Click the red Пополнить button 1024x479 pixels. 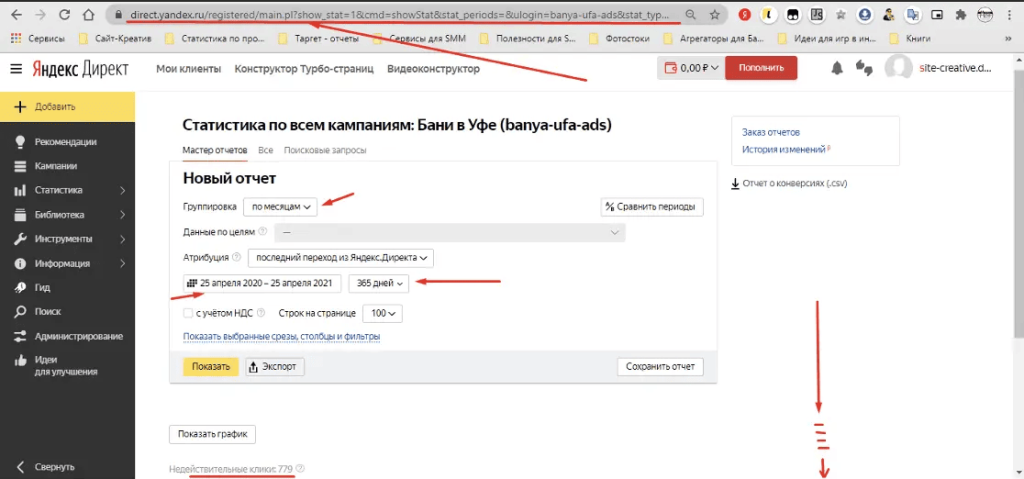(761, 68)
